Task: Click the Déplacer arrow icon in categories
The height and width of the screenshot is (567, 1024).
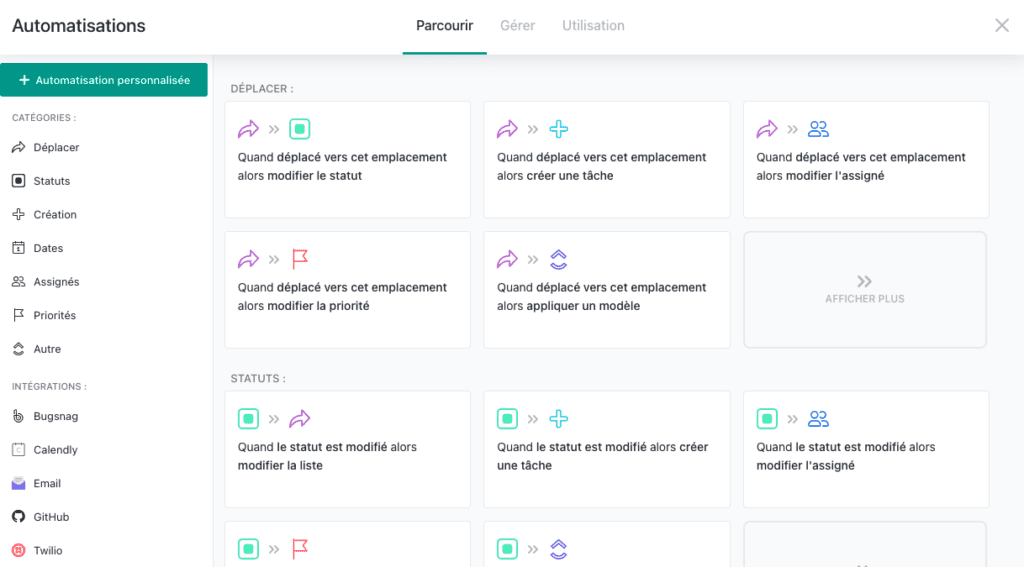Action: click(x=18, y=147)
